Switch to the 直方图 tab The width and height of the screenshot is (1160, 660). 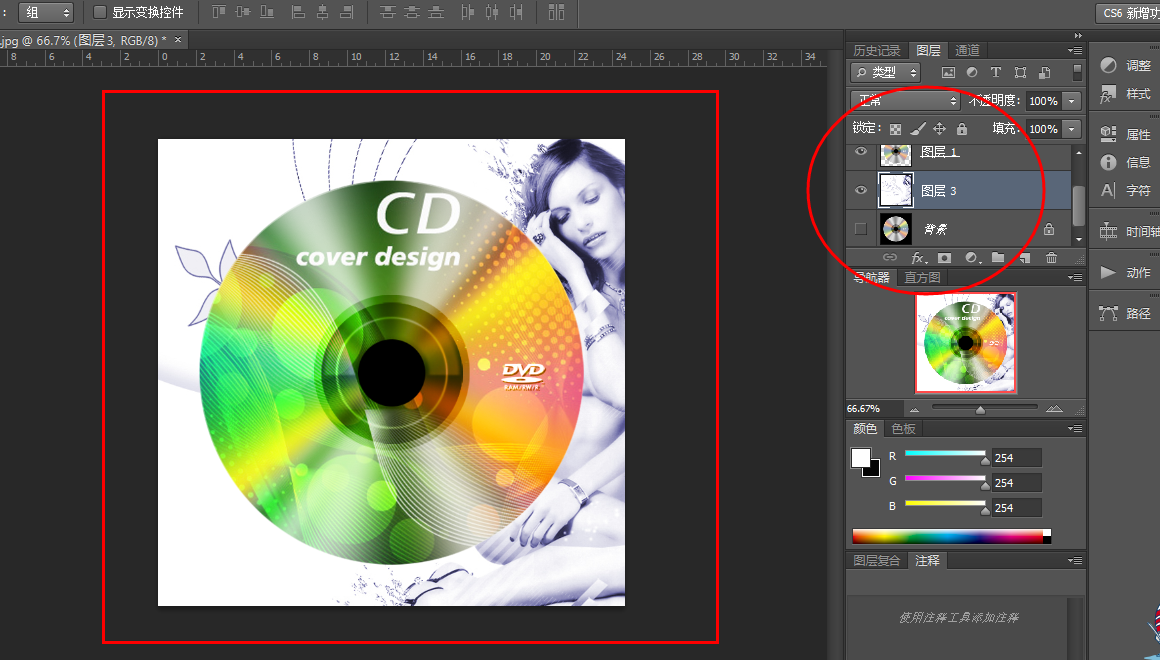pyautogui.click(x=923, y=277)
